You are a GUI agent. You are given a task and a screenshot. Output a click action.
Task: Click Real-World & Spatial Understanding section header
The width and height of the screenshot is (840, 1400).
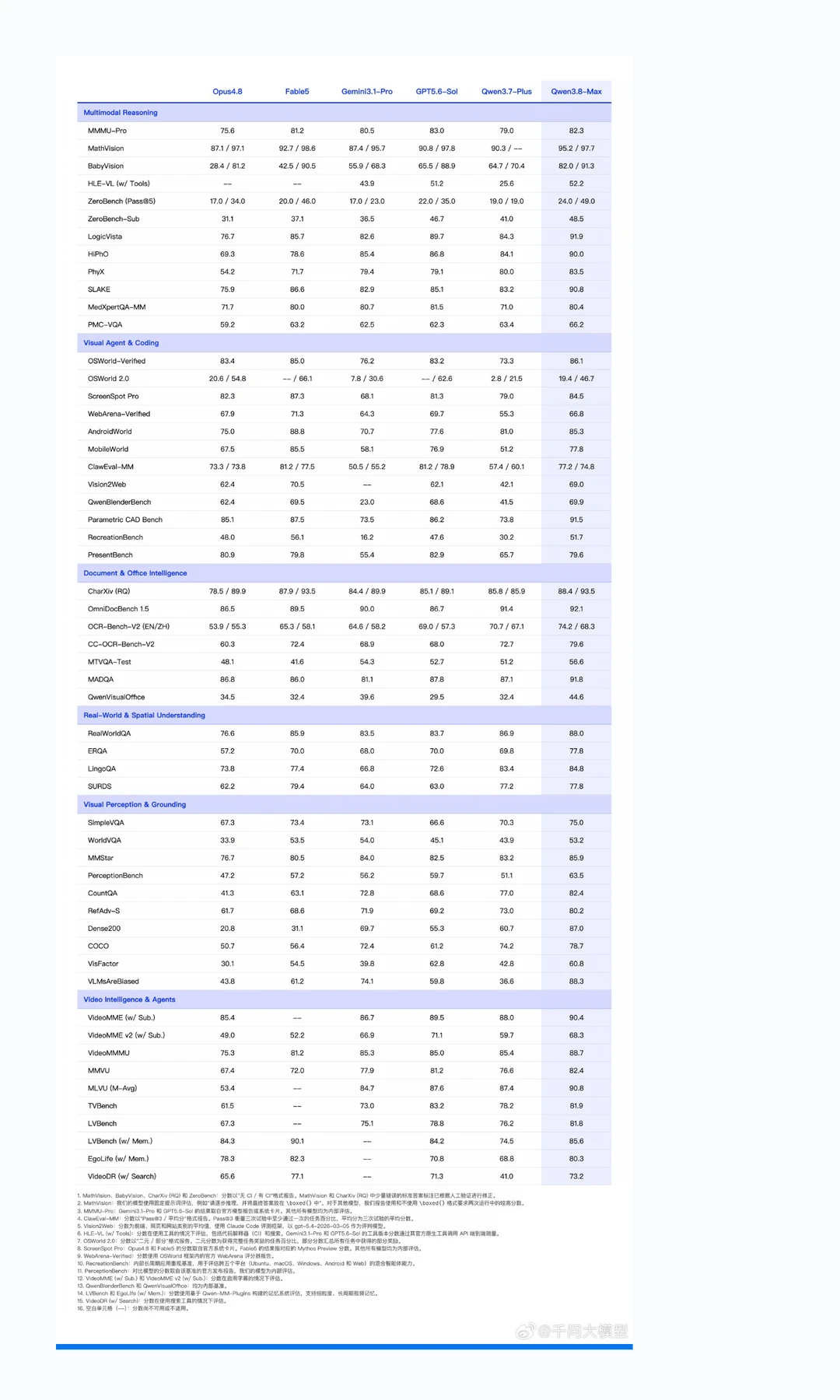coord(145,716)
